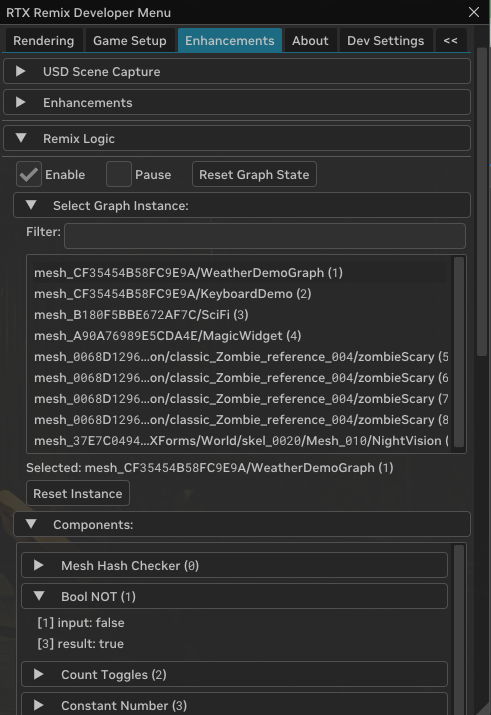This screenshot has height=715, width=491.
Task: Expand the Enhancements collapsible header
Action: 237,102
